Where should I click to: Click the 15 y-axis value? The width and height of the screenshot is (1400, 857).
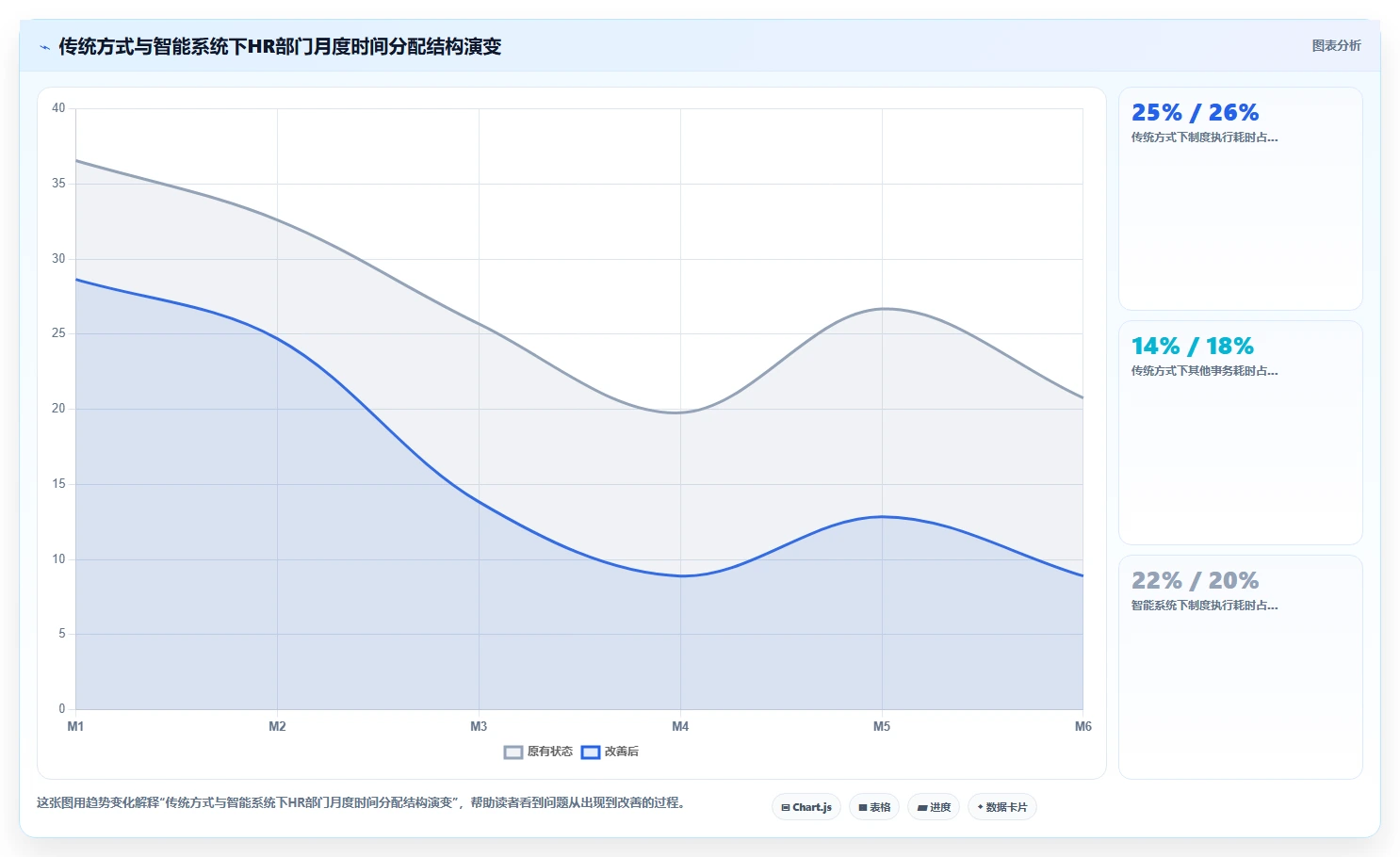(x=58, y=484)
